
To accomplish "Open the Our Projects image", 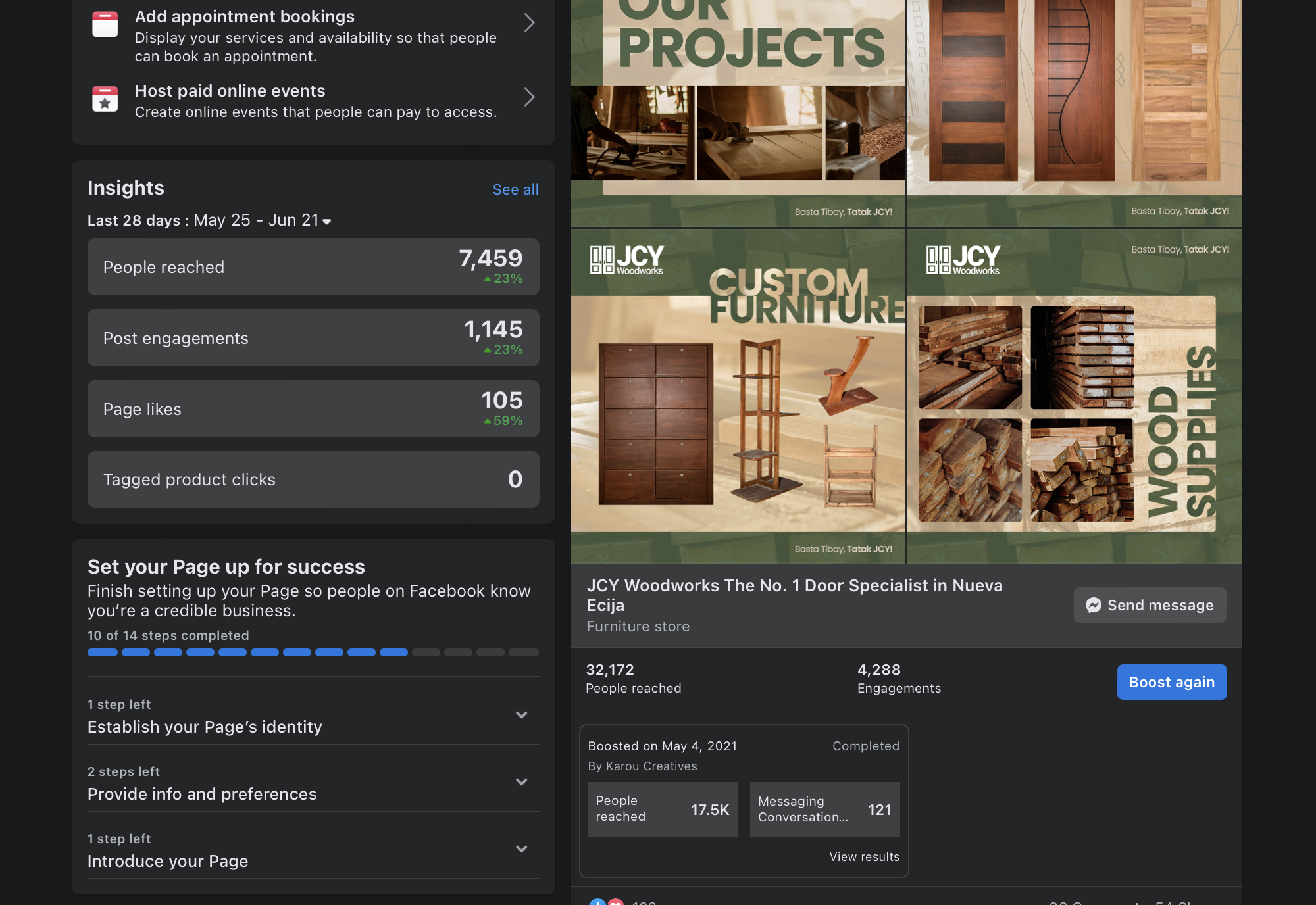I will click(738, 112).
